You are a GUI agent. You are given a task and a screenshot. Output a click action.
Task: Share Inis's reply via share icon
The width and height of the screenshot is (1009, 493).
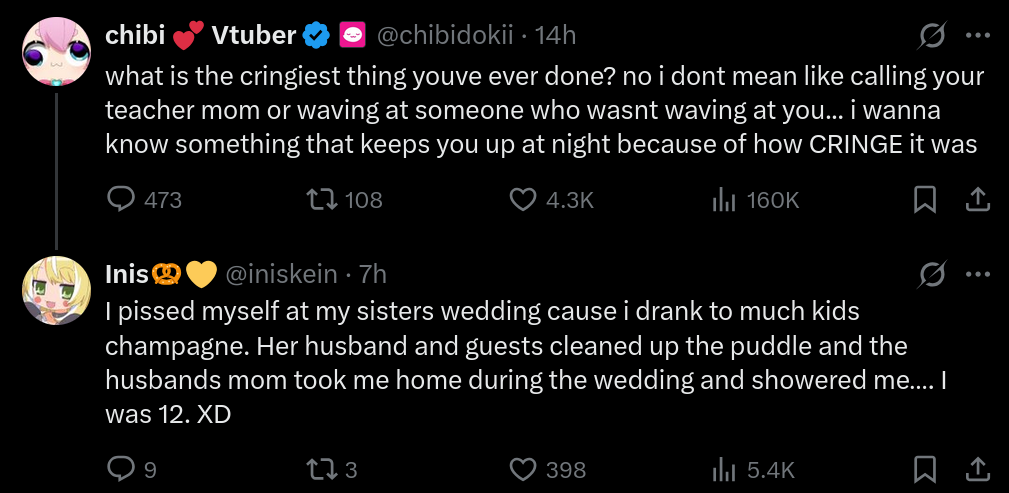point(976,468)
